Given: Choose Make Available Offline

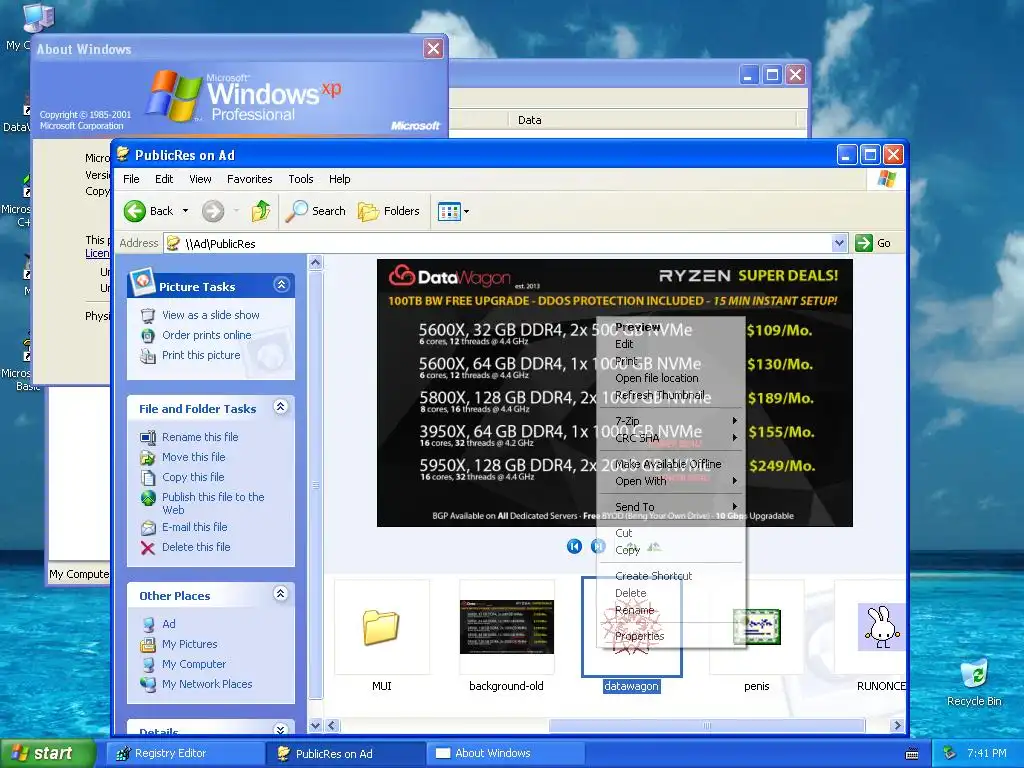Looking at the screenshot, I should (x=671, y=464).
